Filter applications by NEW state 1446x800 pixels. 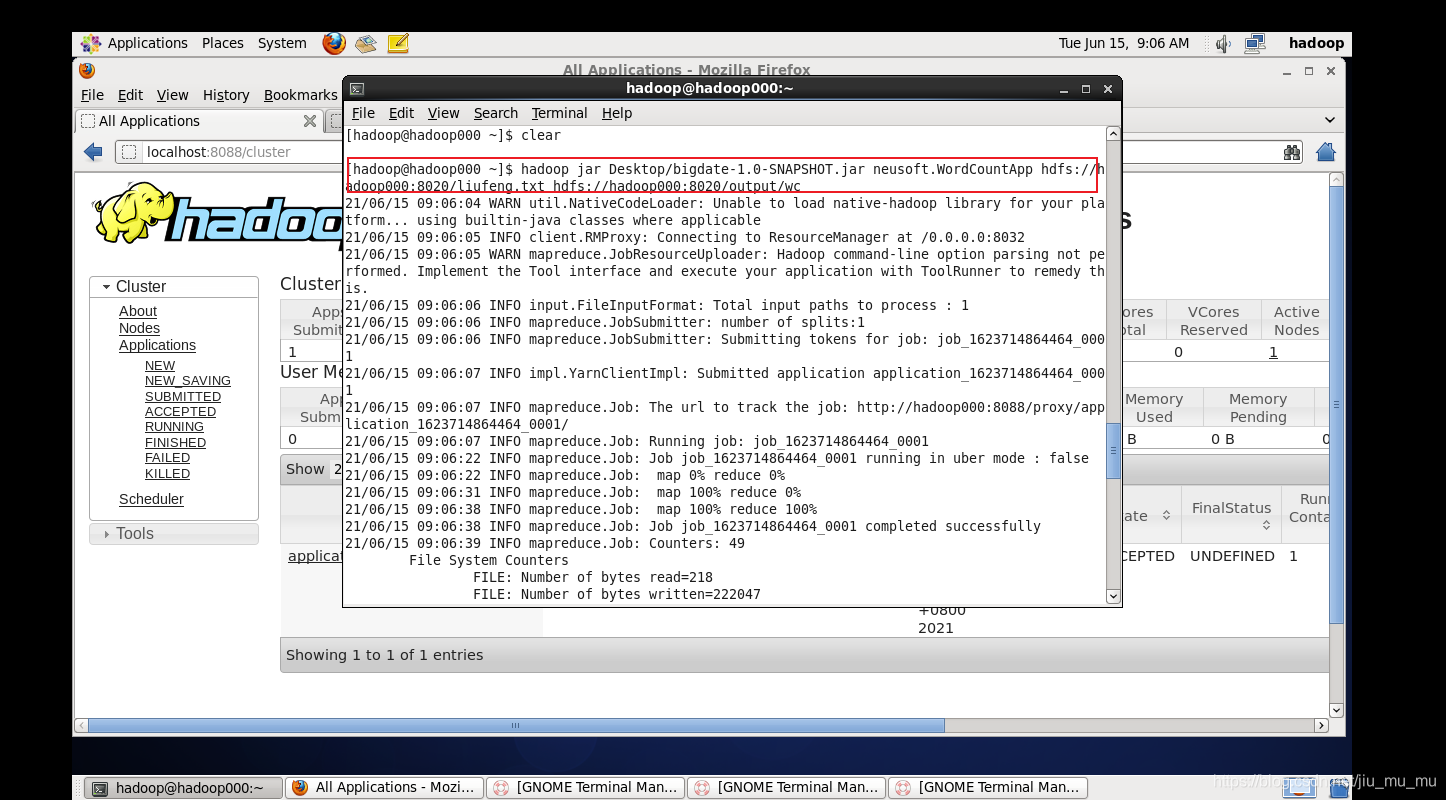pos(160,366)
